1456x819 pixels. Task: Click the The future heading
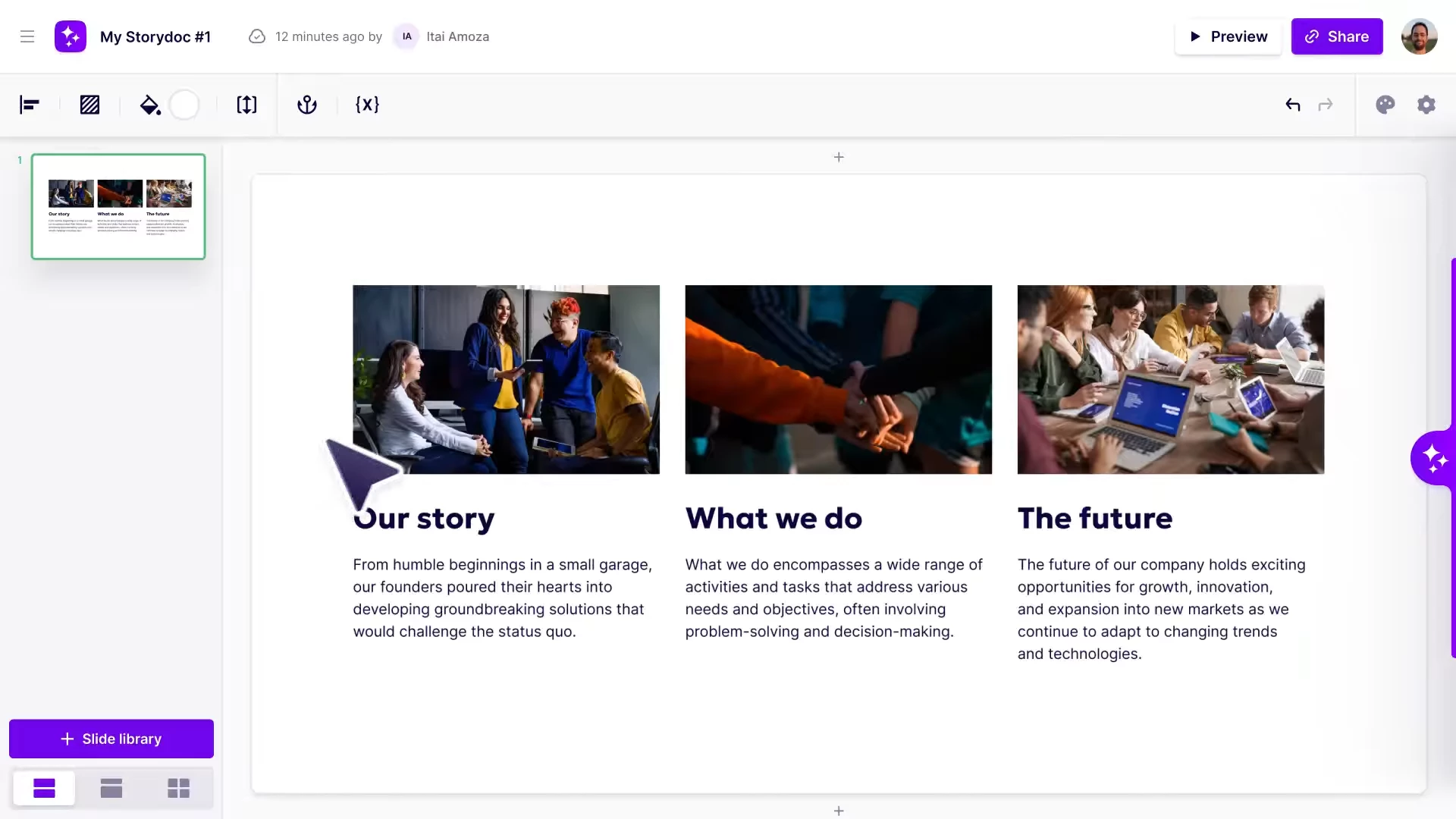tap(1095, 519)
